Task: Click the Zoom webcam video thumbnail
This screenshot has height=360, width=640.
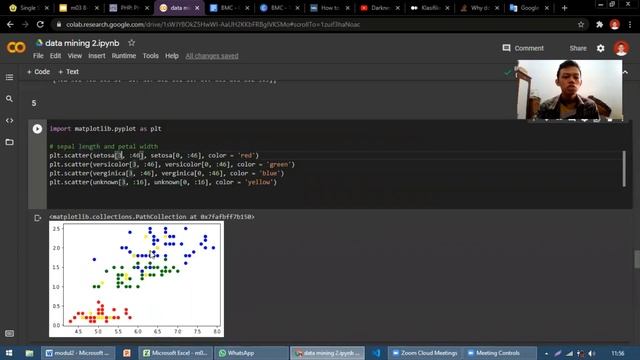Action: 570,90
